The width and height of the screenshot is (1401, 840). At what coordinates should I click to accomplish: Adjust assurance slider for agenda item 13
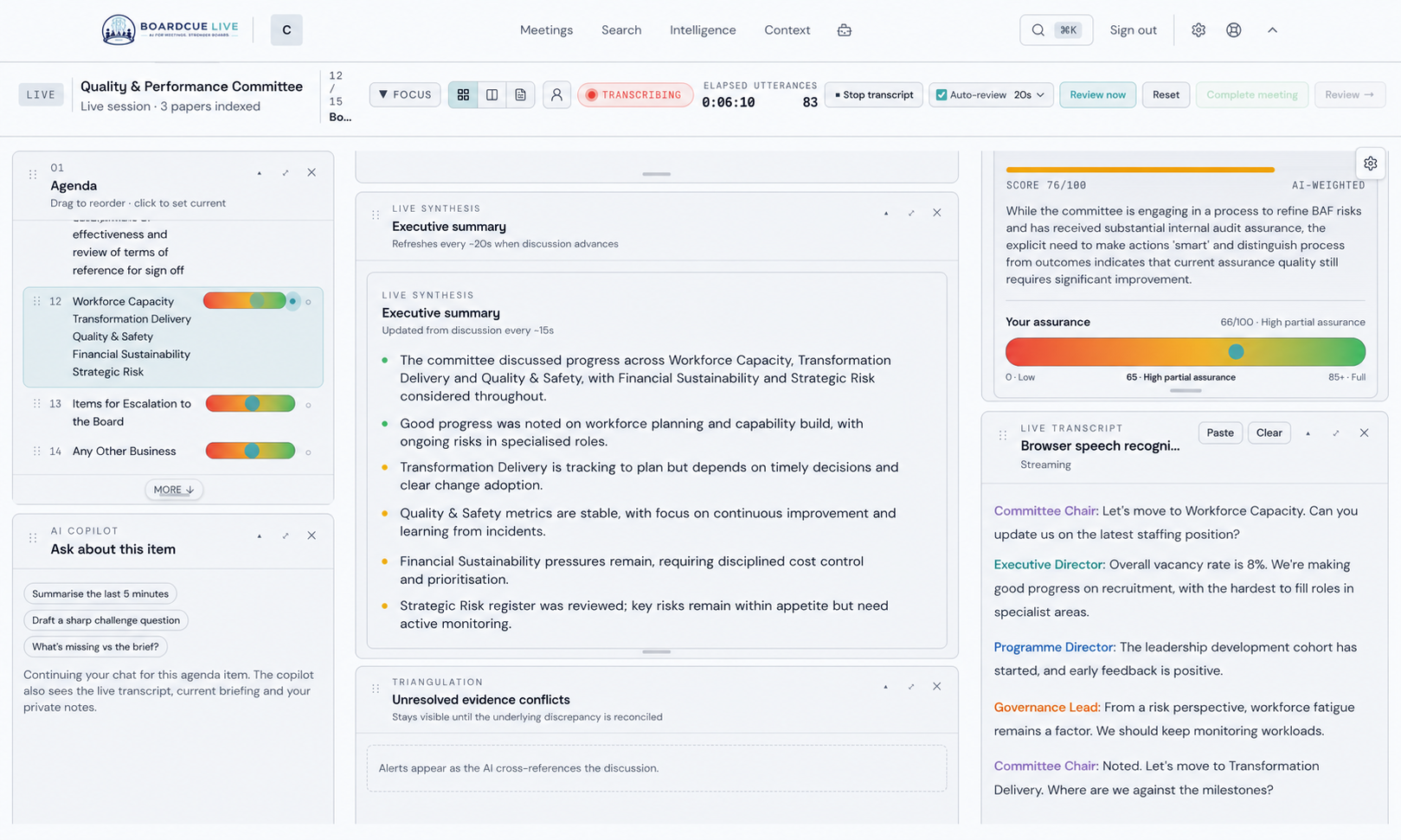pyautogui.click(x=250, y=404)
